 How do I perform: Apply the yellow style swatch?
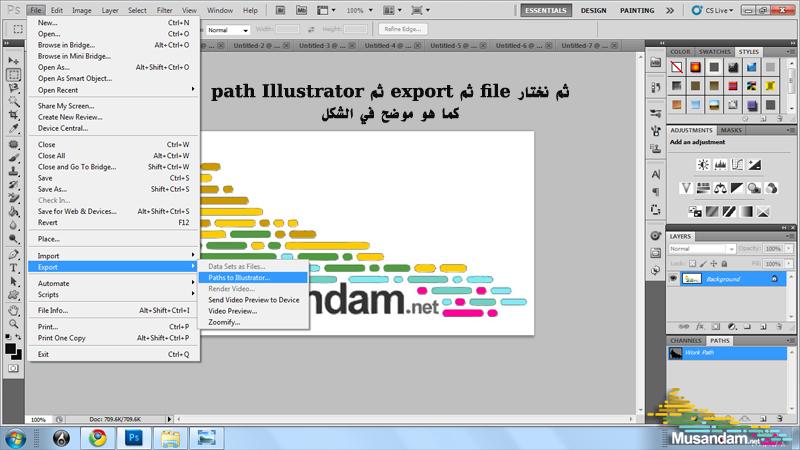coord(770,86)
